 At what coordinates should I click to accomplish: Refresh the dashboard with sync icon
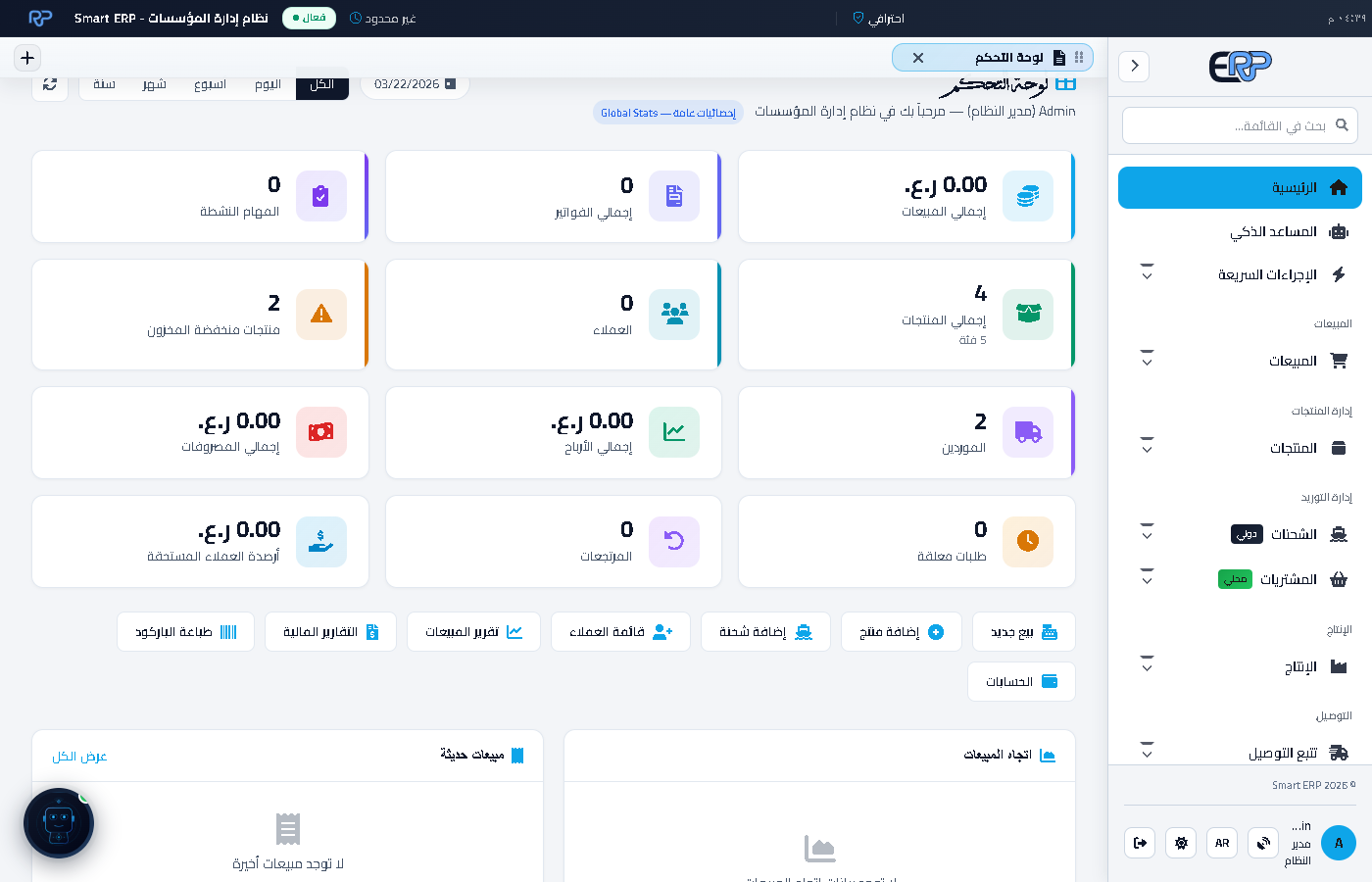point(50,84)
